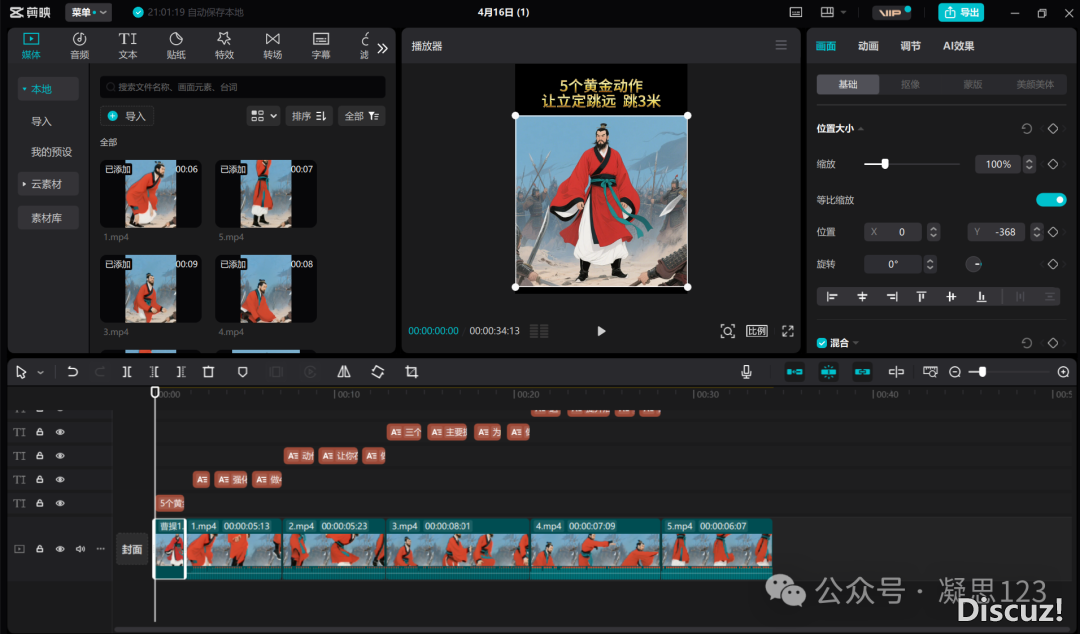1080x634 pixels.
Task: Hide the main video track with its eye icon
Action: tap(60, 549)
